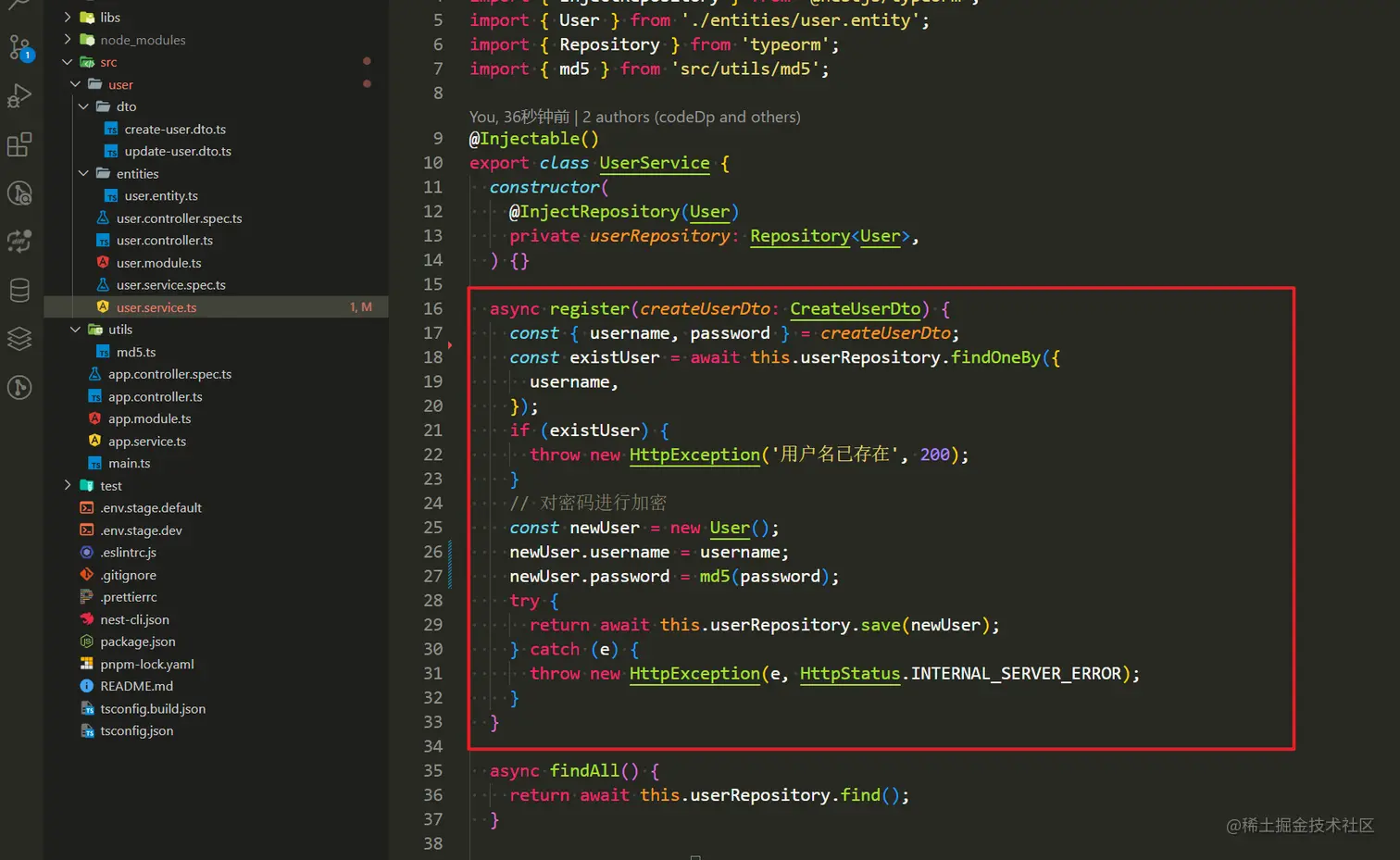Open app.service.ts file
Screen dimensions: 1400x860
147,442
